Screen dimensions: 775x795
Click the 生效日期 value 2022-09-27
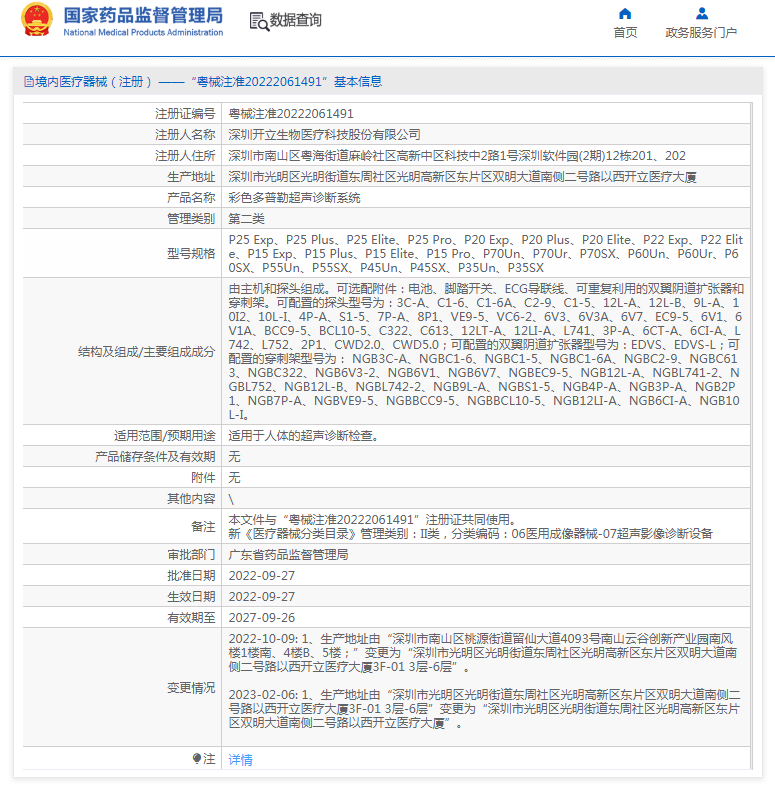click(262, 597)
